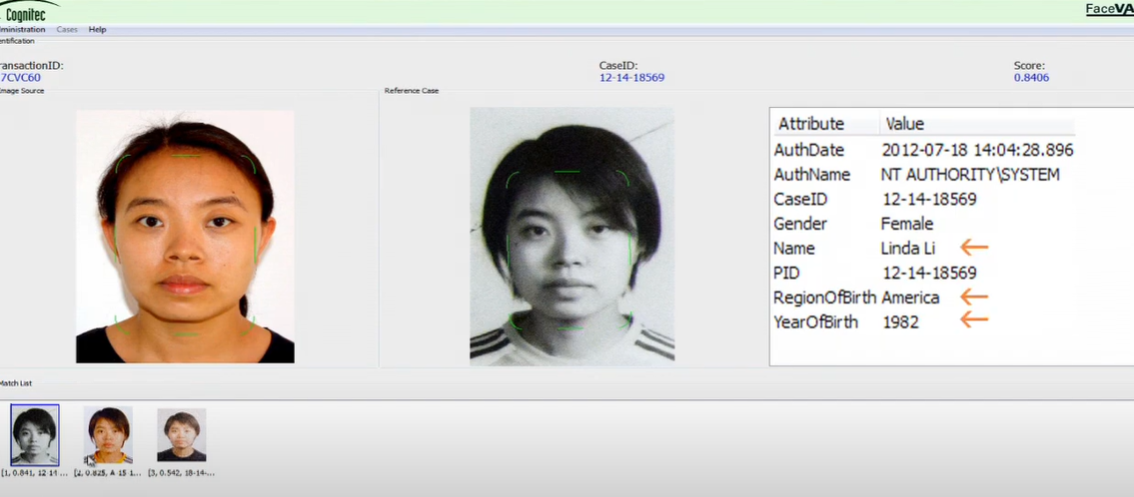Select the YearOfBirth value 1982
1134x497 pixels.
900,322
